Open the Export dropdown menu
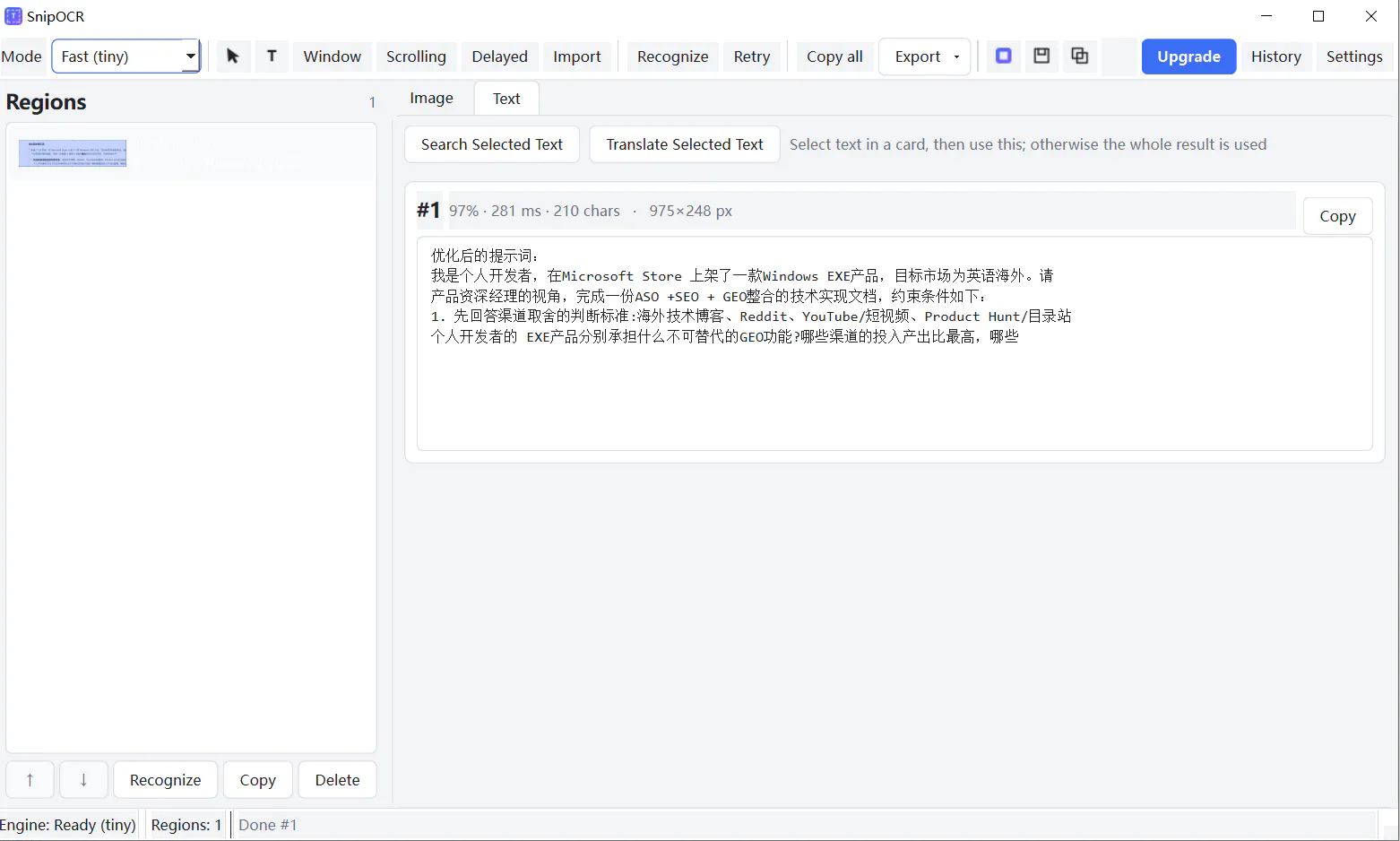Screen dimensions: 1400x841 tap(925, 56)
